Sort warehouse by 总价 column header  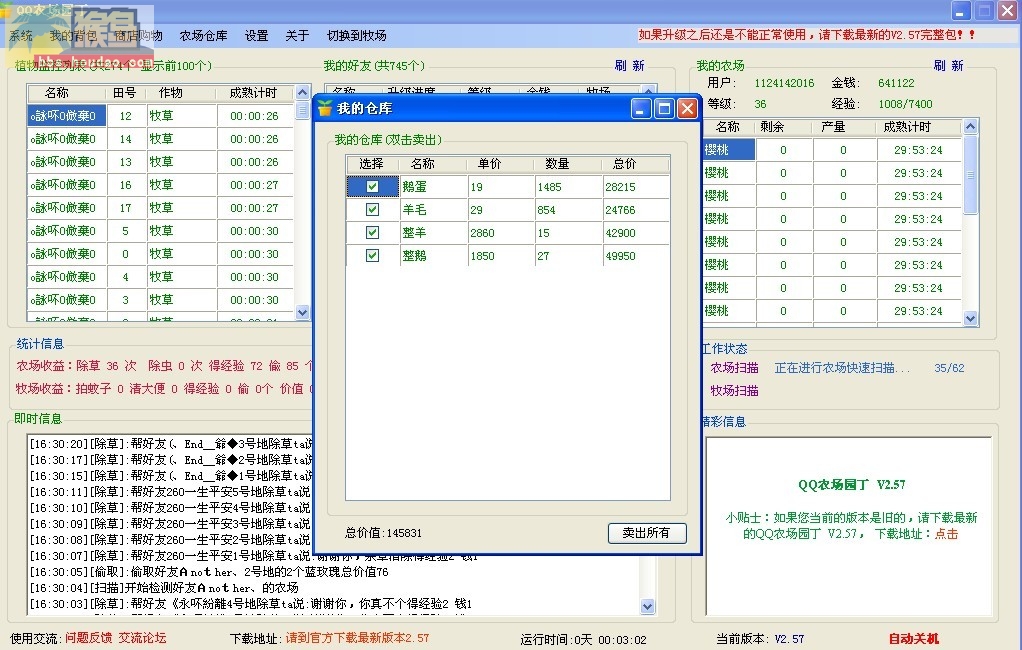click(x=636, y=164)
